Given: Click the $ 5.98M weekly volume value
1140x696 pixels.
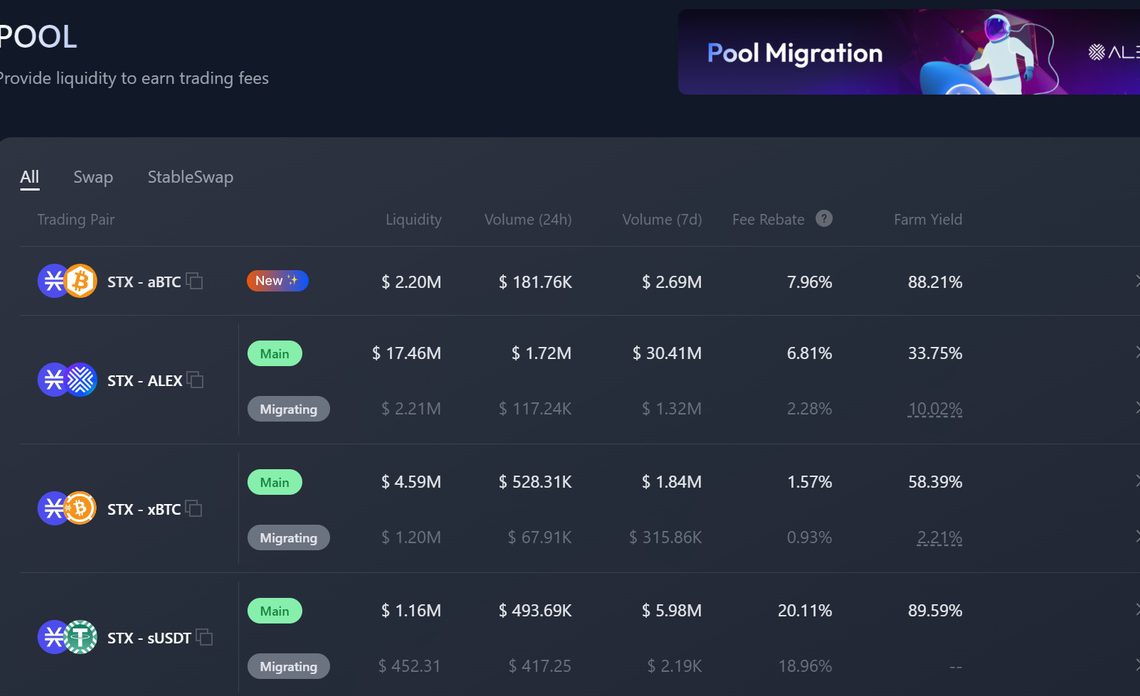Looking at the screenshot, I should [x=672, y=611].
